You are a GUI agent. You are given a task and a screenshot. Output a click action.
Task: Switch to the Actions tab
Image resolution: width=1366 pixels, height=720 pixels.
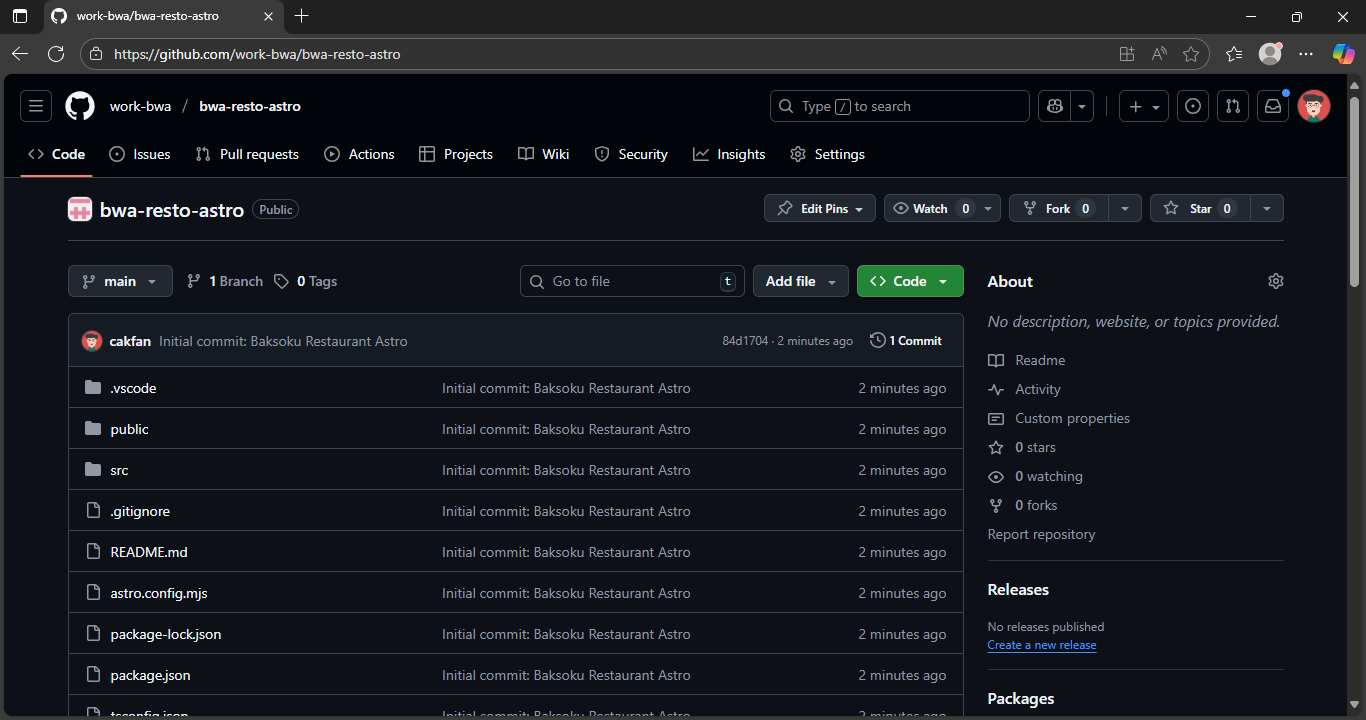[x=359, y=153]
